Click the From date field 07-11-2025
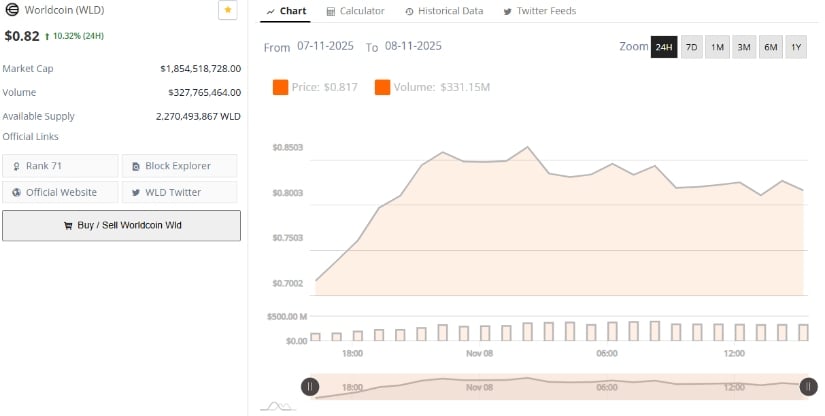825x416 pixels. 327,47
